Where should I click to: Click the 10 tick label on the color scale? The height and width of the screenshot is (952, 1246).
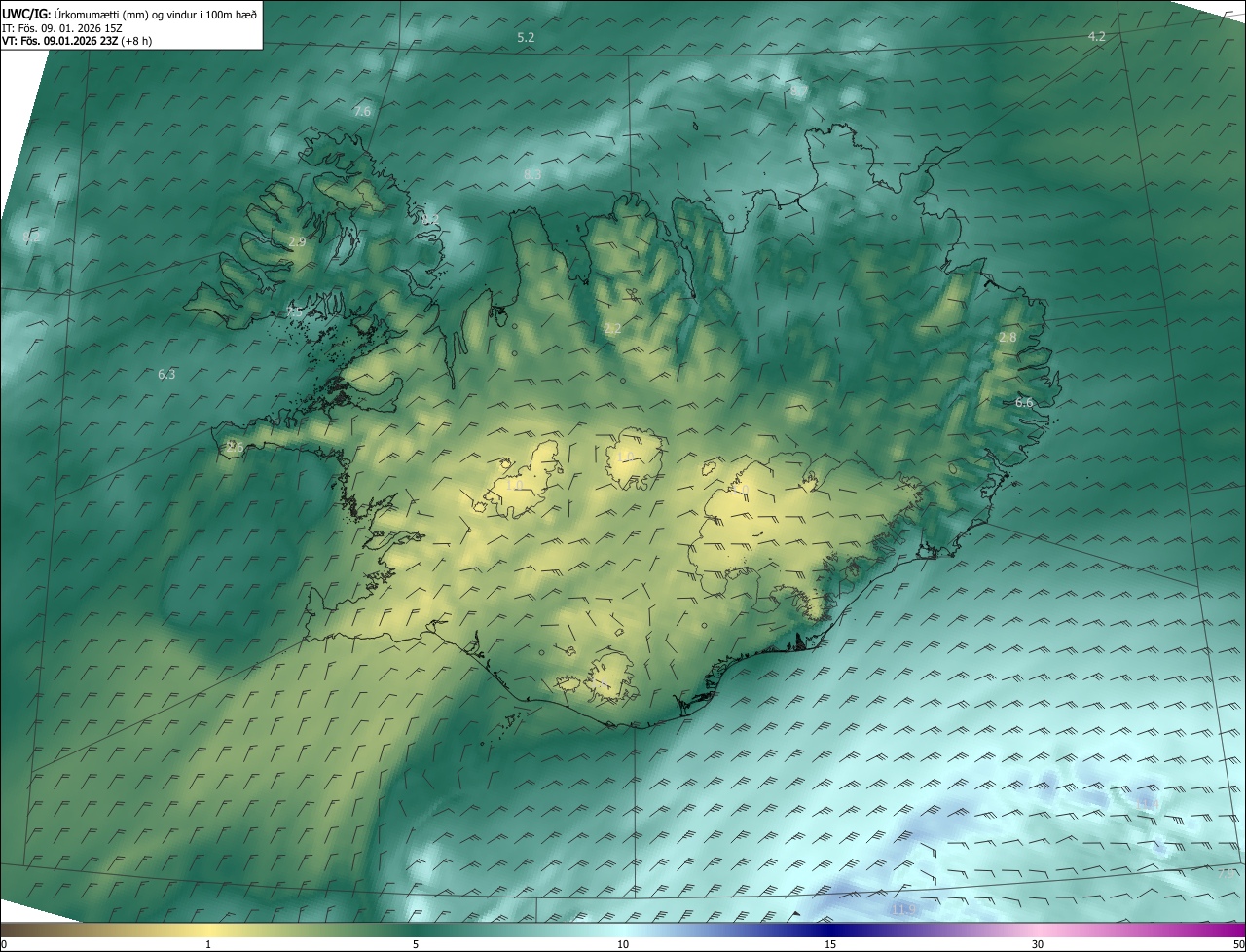[623, 944]
